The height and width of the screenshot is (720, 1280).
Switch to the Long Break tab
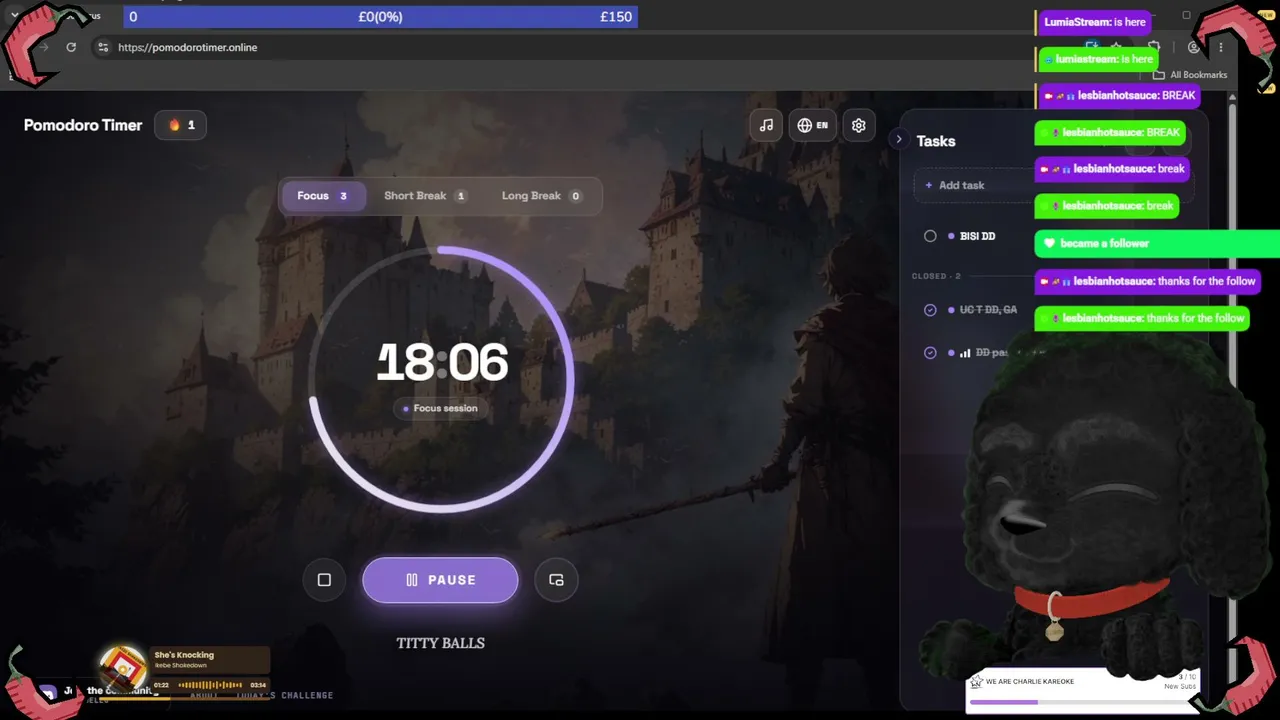[x=541, y=196]
